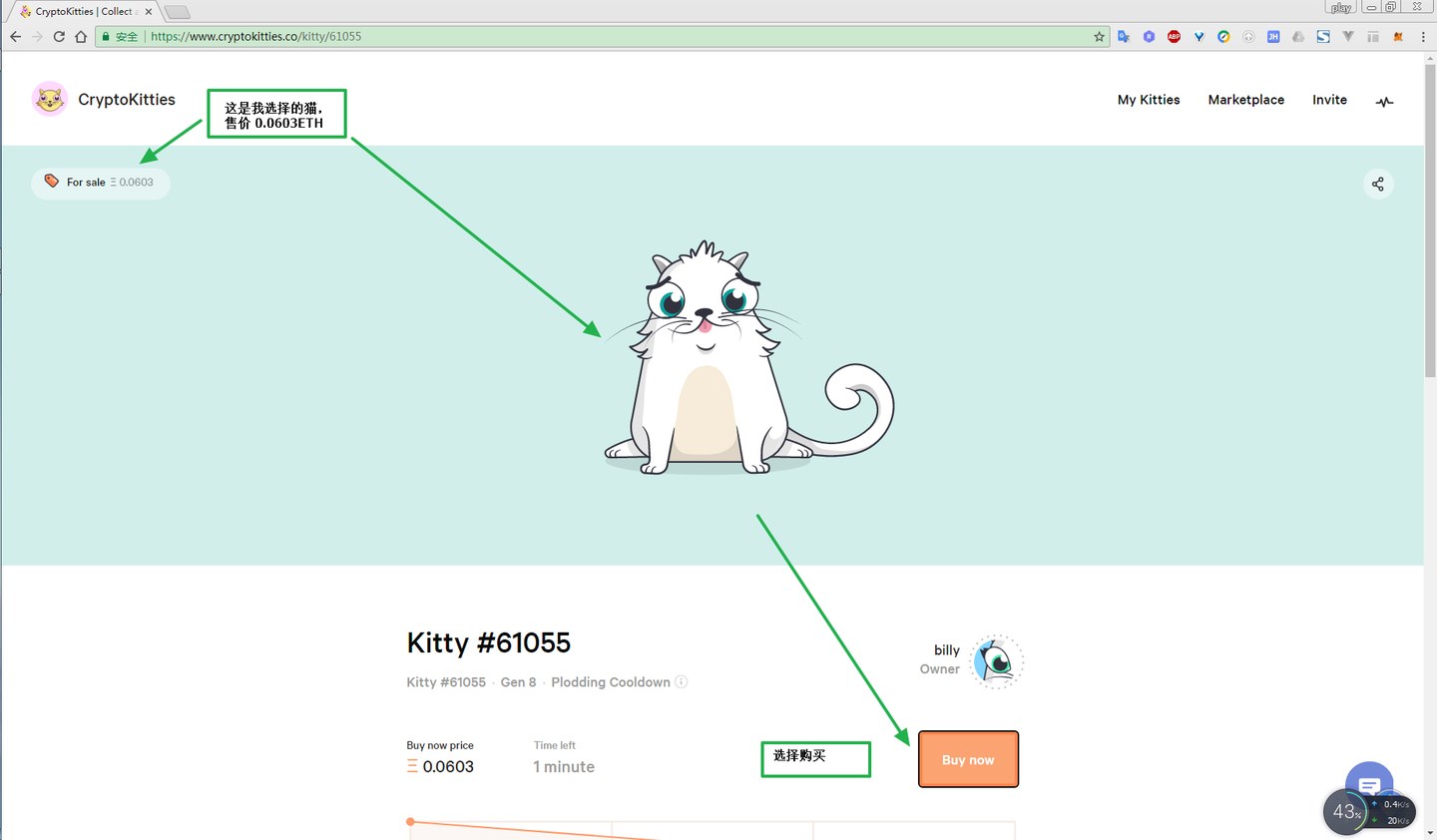
Task: Click the "Gen 8" generation text
Action: coord(518,682)
